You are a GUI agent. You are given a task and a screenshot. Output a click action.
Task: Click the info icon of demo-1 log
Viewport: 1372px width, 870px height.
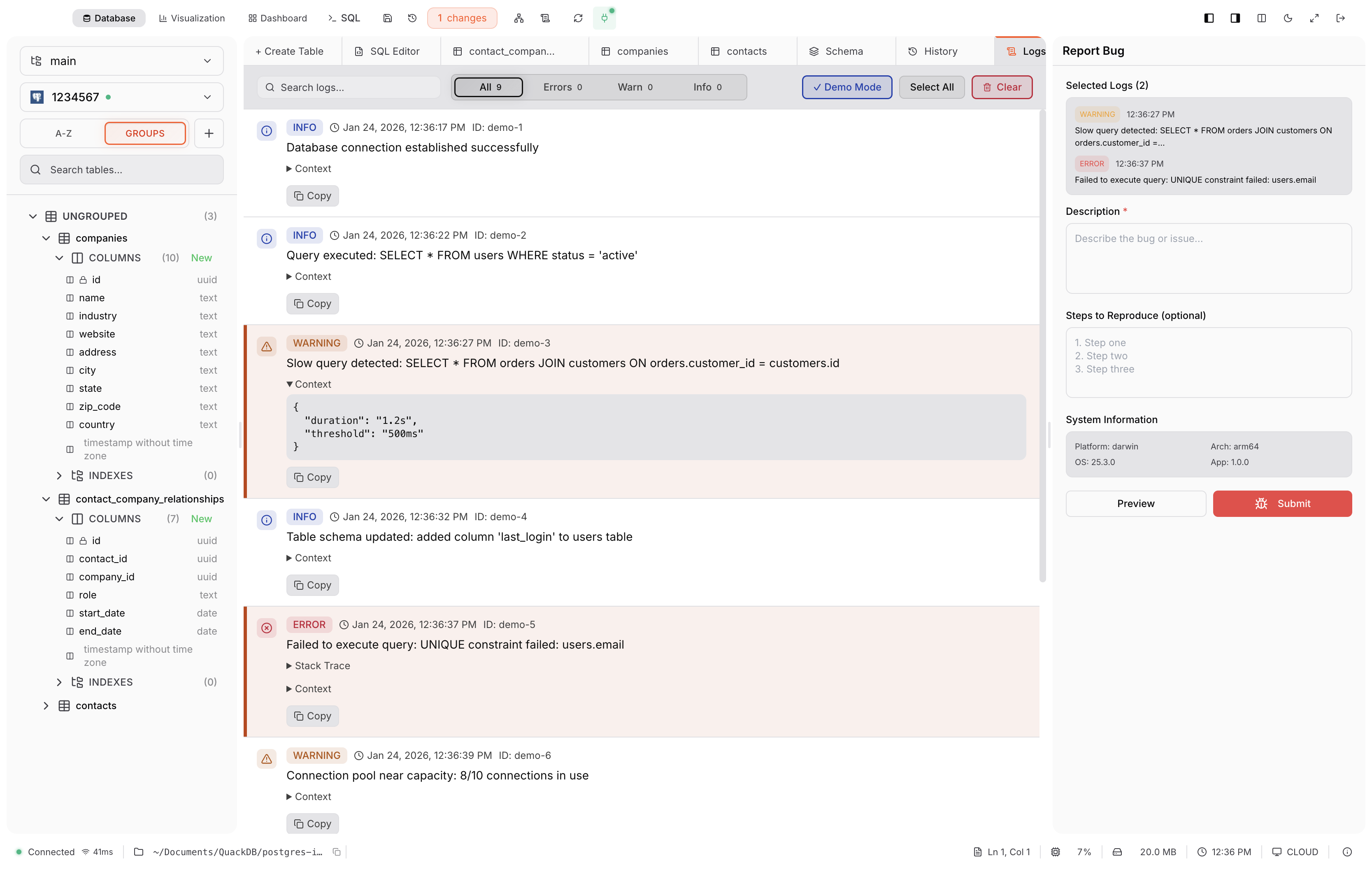[x=267, y=131]
